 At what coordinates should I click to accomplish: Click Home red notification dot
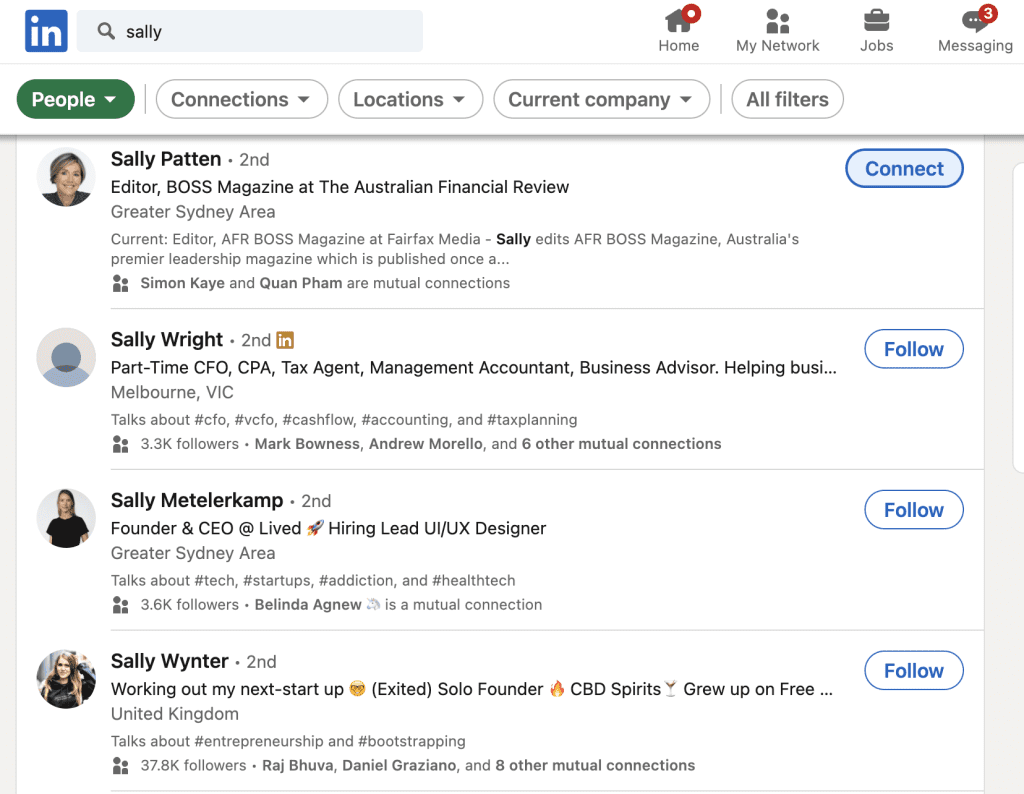691,13
